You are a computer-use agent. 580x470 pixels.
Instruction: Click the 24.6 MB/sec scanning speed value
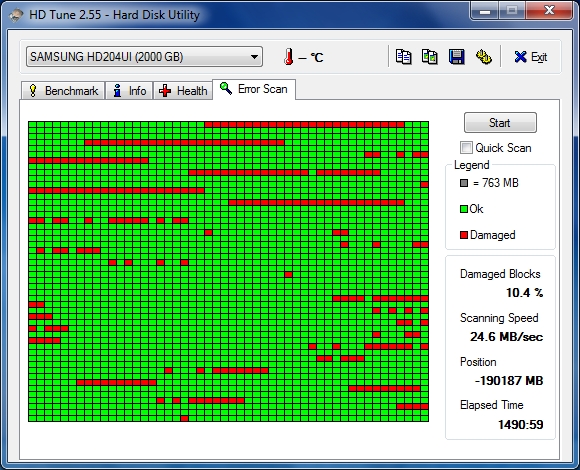[506, 337]
